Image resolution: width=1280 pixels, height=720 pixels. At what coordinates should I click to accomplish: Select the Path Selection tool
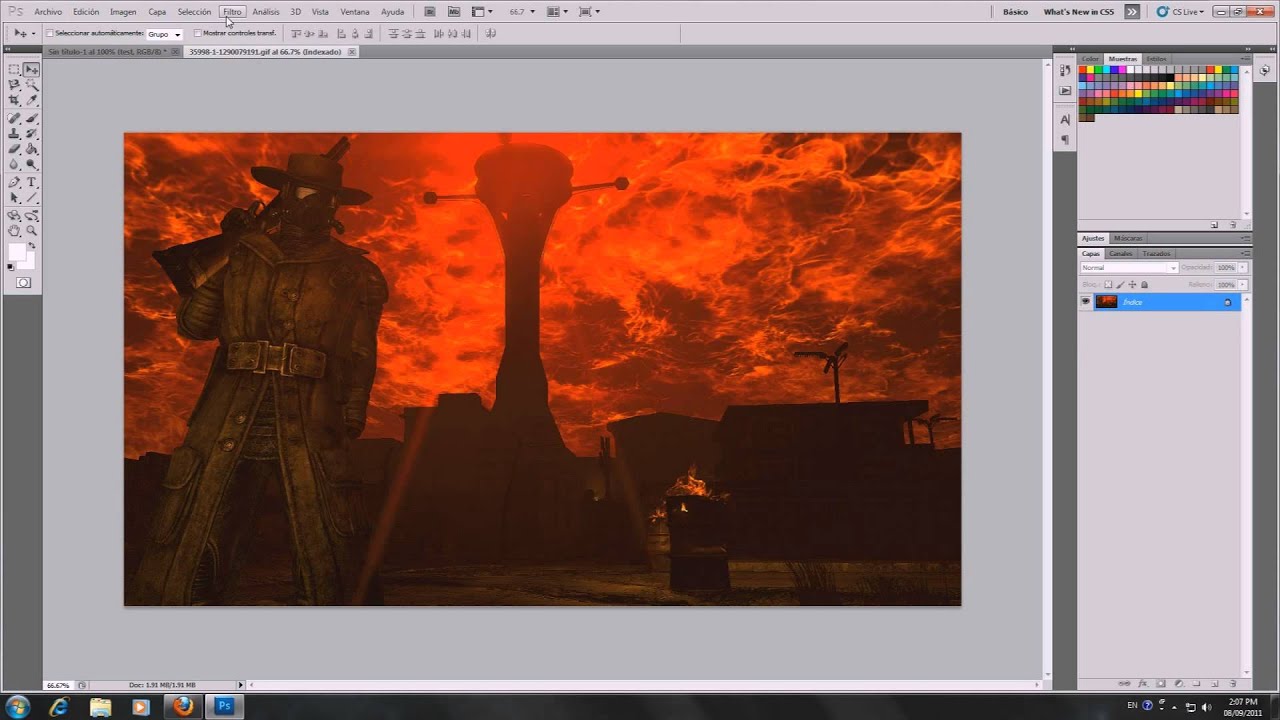pyautogui.click(x=15, y=197)
